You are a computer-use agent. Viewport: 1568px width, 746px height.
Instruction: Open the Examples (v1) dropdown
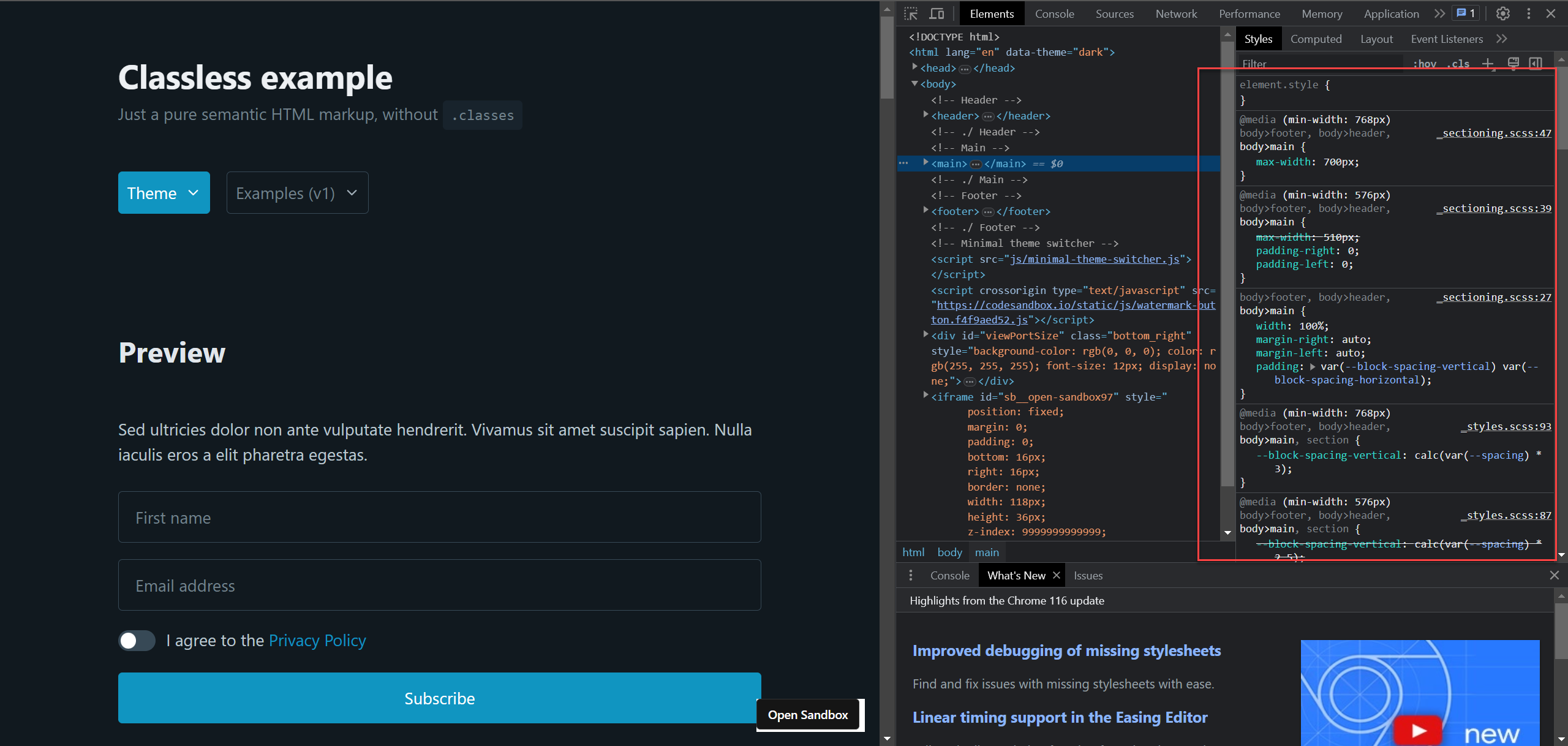pos(296,192)
